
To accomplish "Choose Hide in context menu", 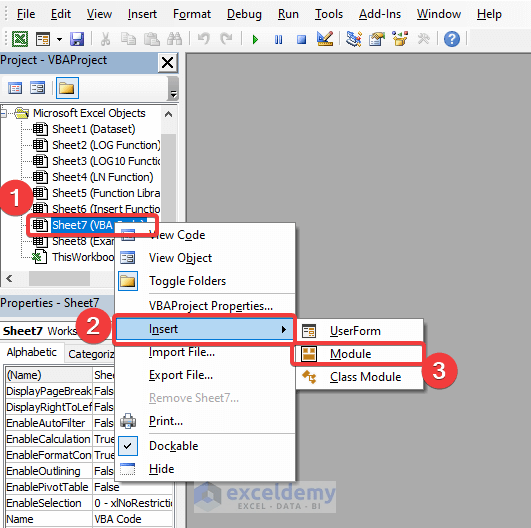I will [205, 469].
